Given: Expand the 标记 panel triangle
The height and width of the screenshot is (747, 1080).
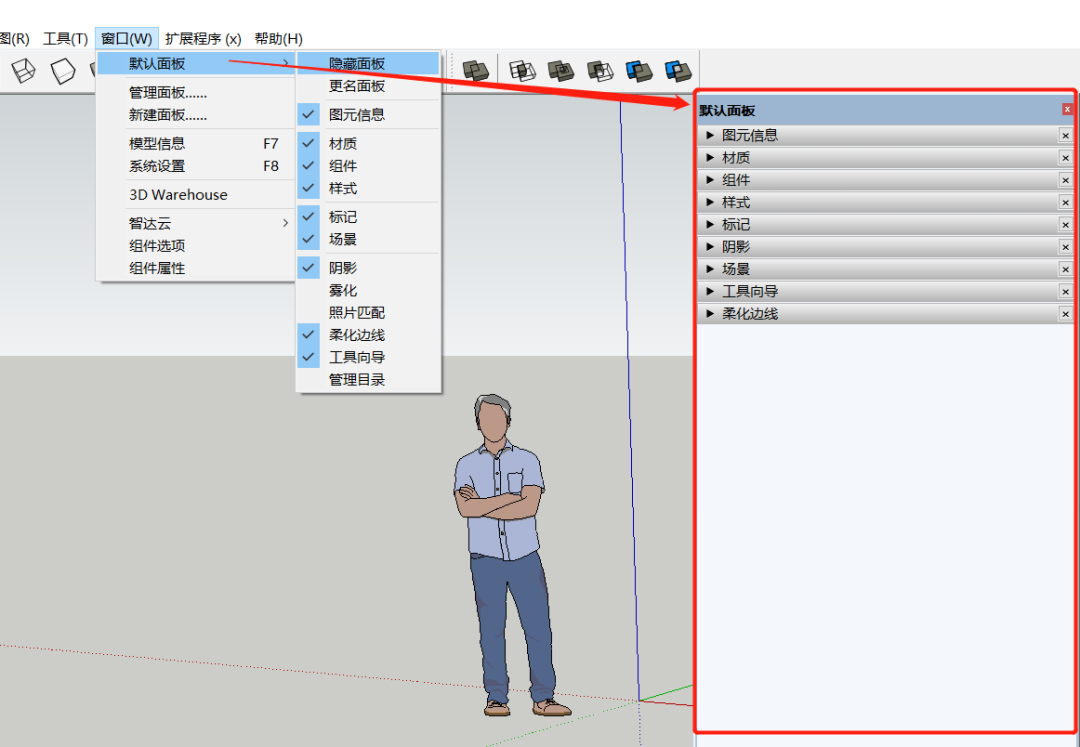Looking at the screenshot, I should (710, 224).
